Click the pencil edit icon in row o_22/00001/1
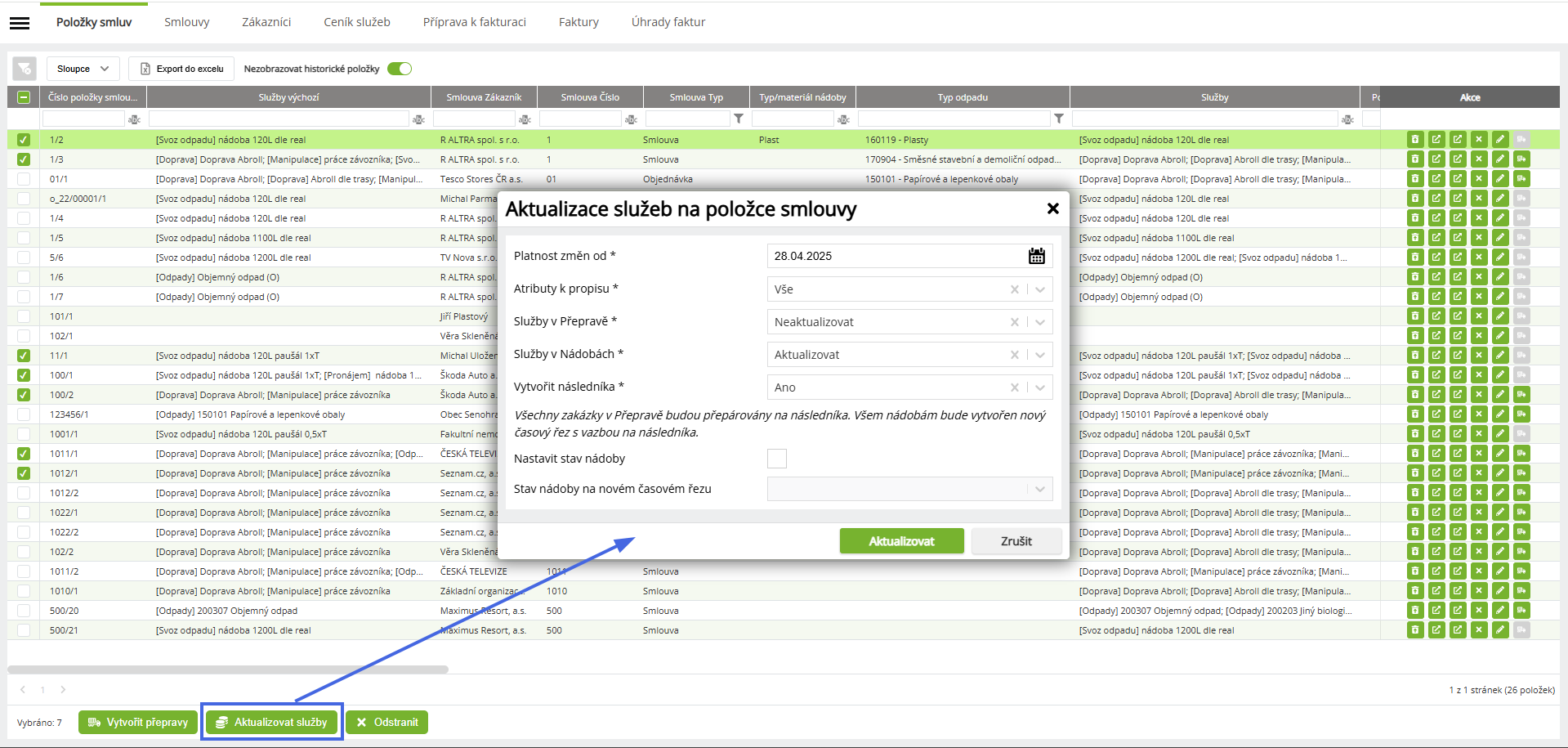 [1500, 199]
